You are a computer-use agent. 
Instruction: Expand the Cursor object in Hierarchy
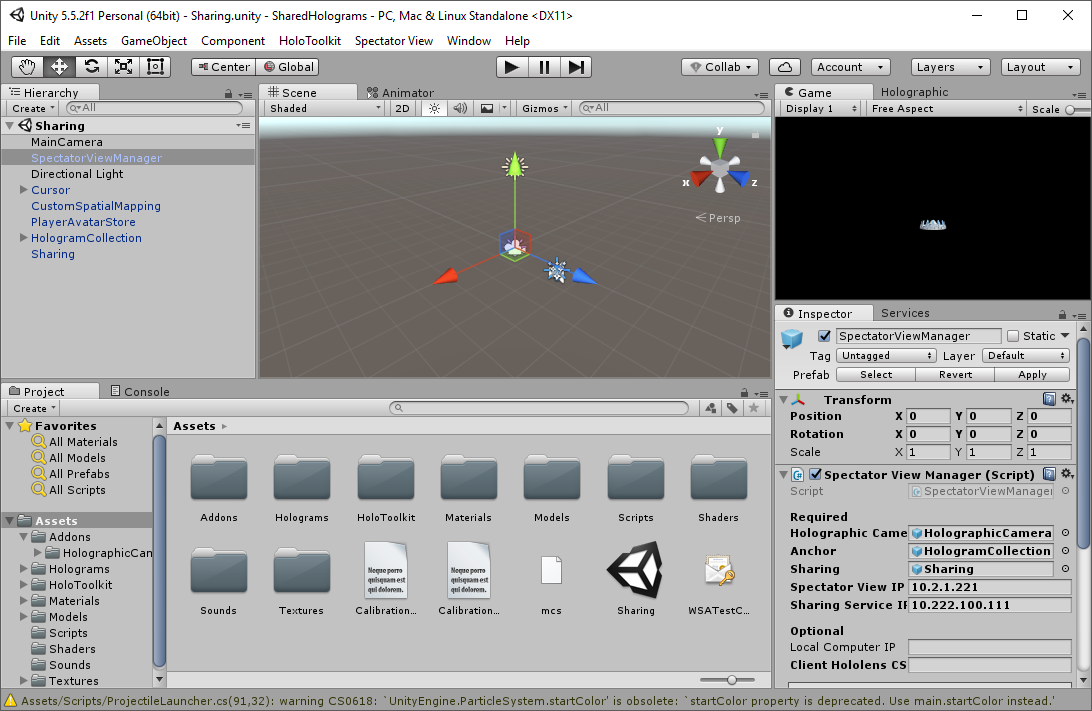24,189
